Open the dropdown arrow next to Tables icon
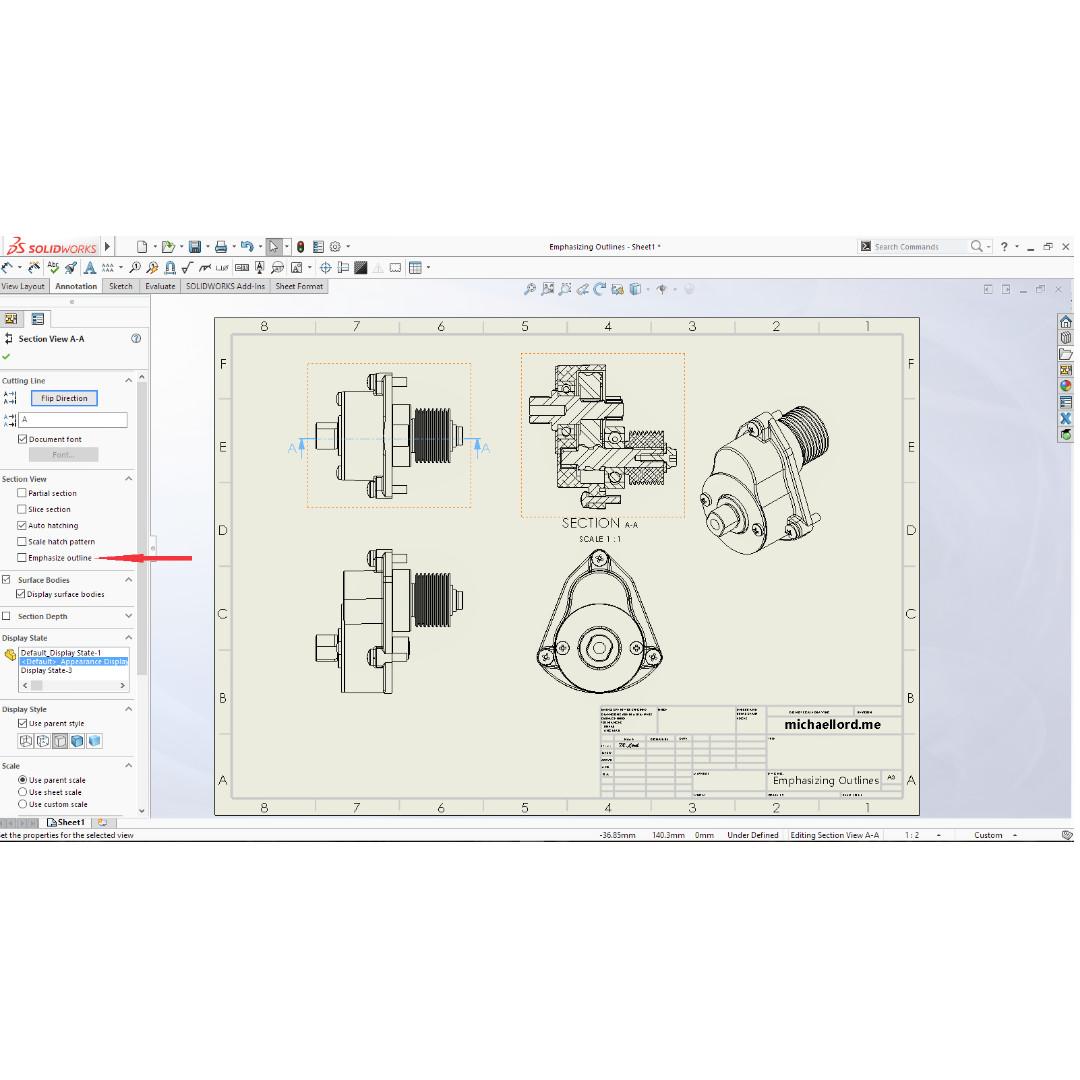 428,267
